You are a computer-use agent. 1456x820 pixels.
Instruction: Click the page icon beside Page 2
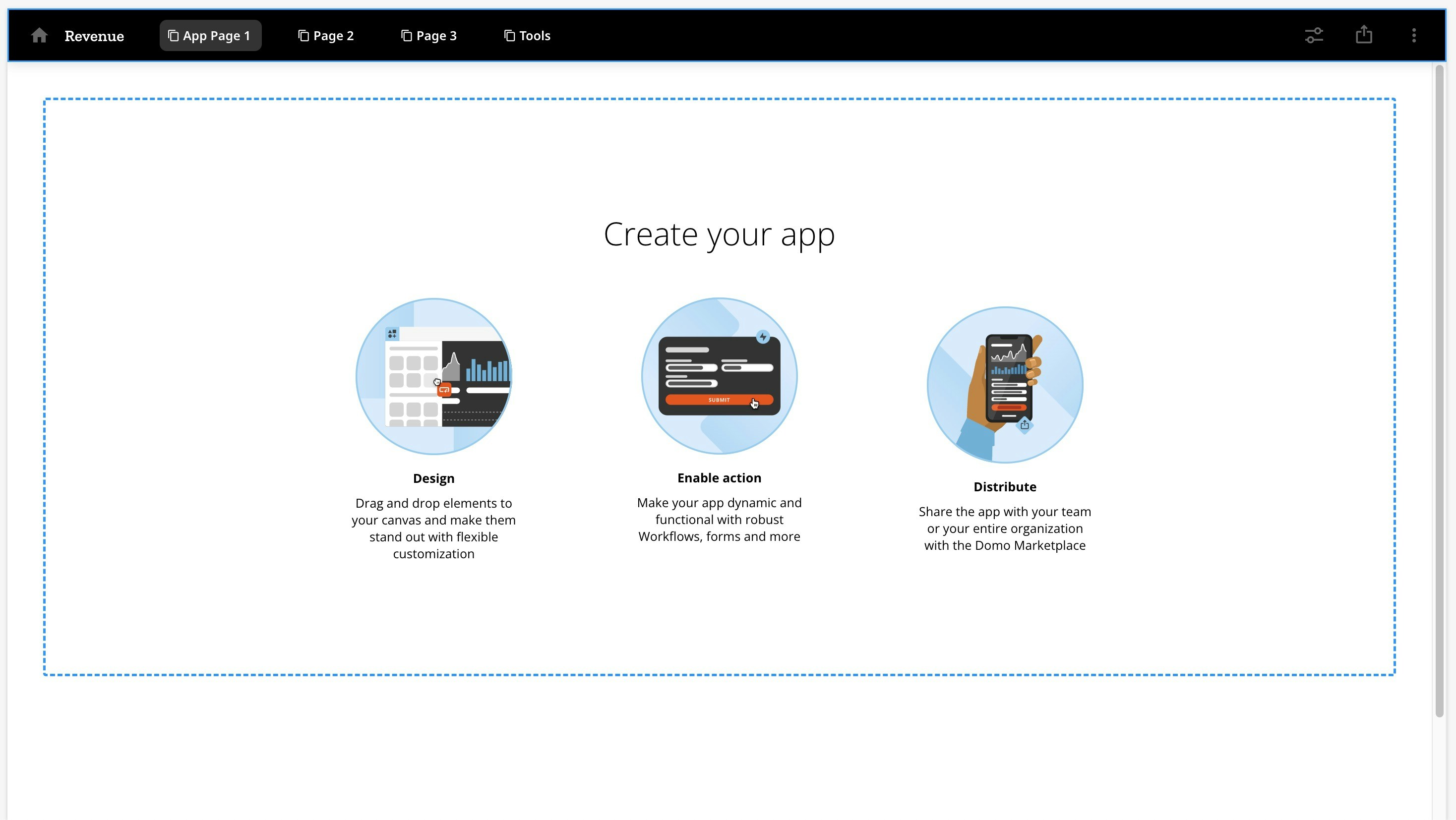[303, 36]
